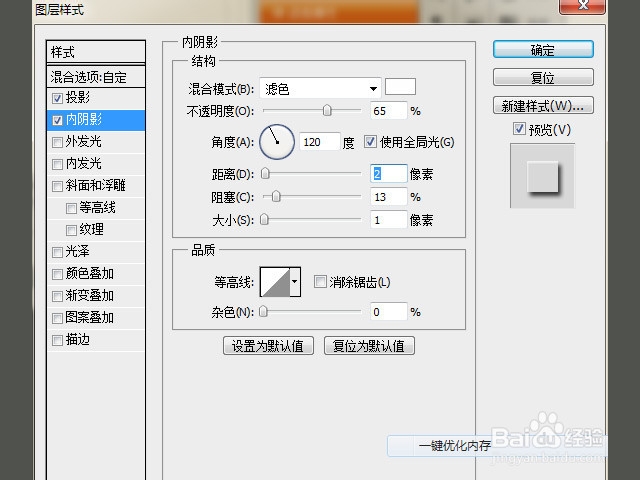
Task: Click the 等高线 contour thumbnail
Action: (x=275, y=282)
